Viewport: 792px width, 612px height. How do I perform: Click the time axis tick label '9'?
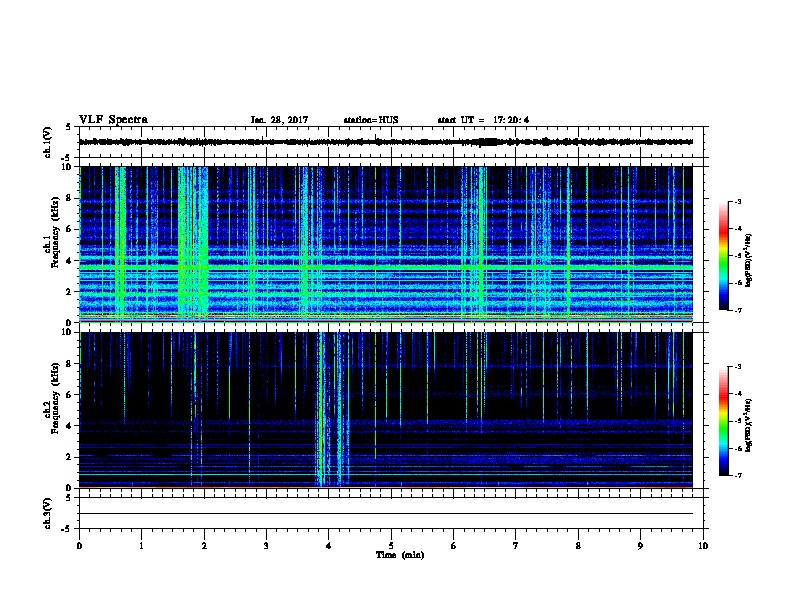coord(640,546)
